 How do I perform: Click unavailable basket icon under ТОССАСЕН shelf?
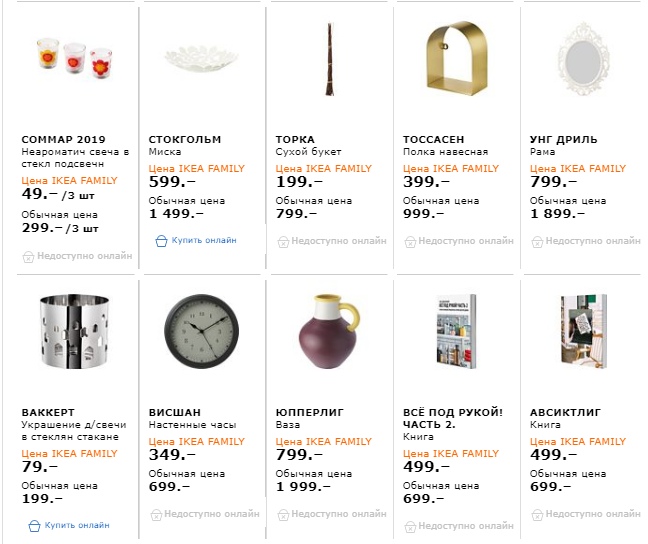[410, 241]
